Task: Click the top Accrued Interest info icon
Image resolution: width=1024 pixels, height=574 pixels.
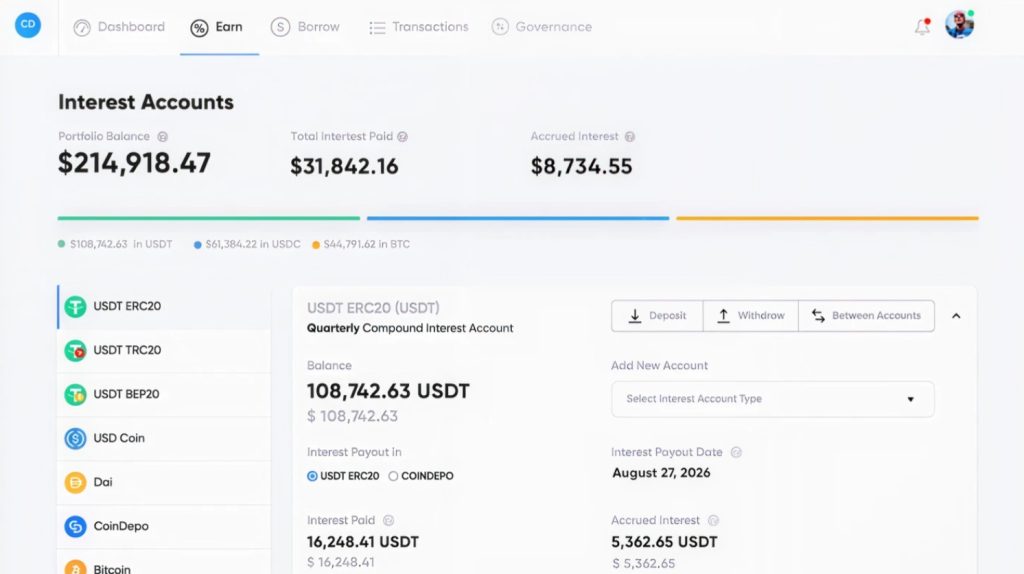Action: [630, 136]
